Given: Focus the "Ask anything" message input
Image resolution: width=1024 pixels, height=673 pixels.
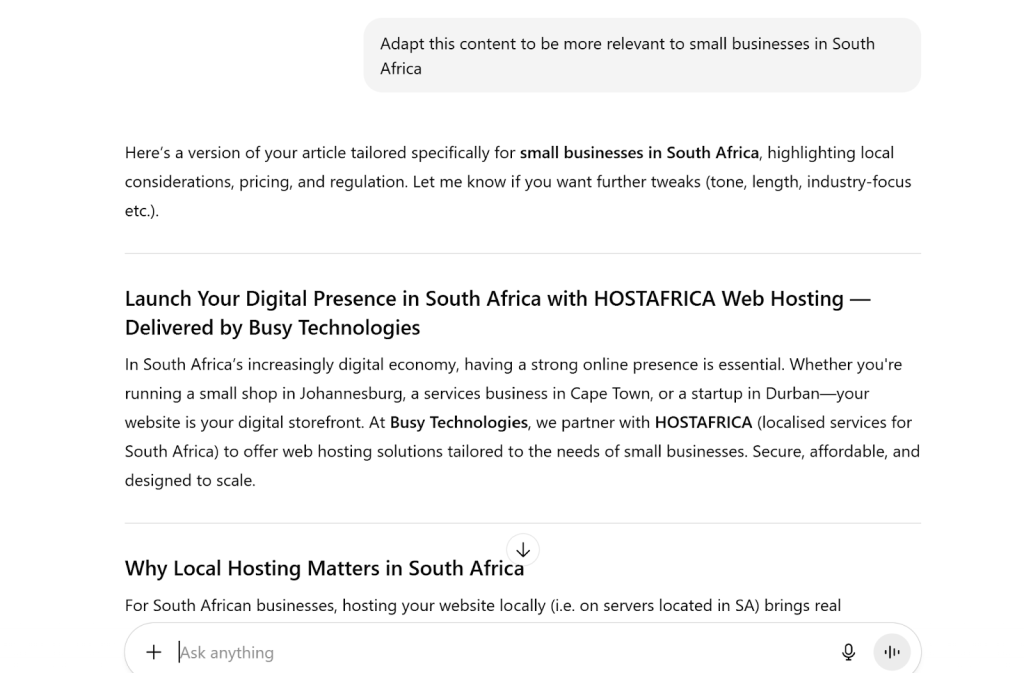Looking at the screenshot, I should (500, 652).
